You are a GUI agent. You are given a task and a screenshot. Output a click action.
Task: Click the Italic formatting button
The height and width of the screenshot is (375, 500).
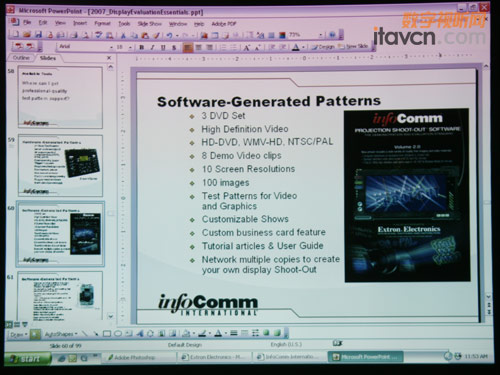[x=152, y=48]
